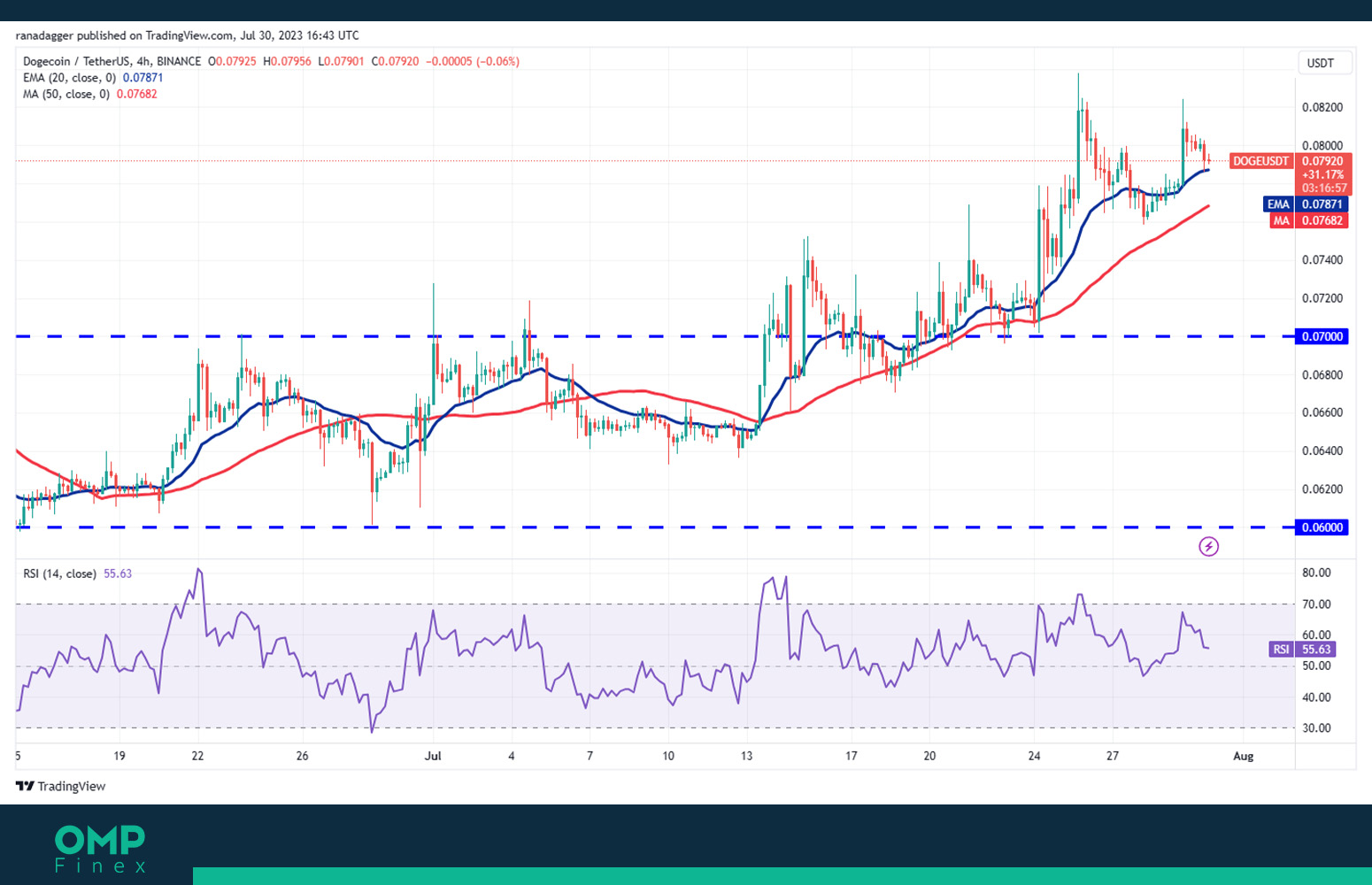Click the RSI (14, close) indicator legend
This screenshot has width=1372, height=885.
59,573
